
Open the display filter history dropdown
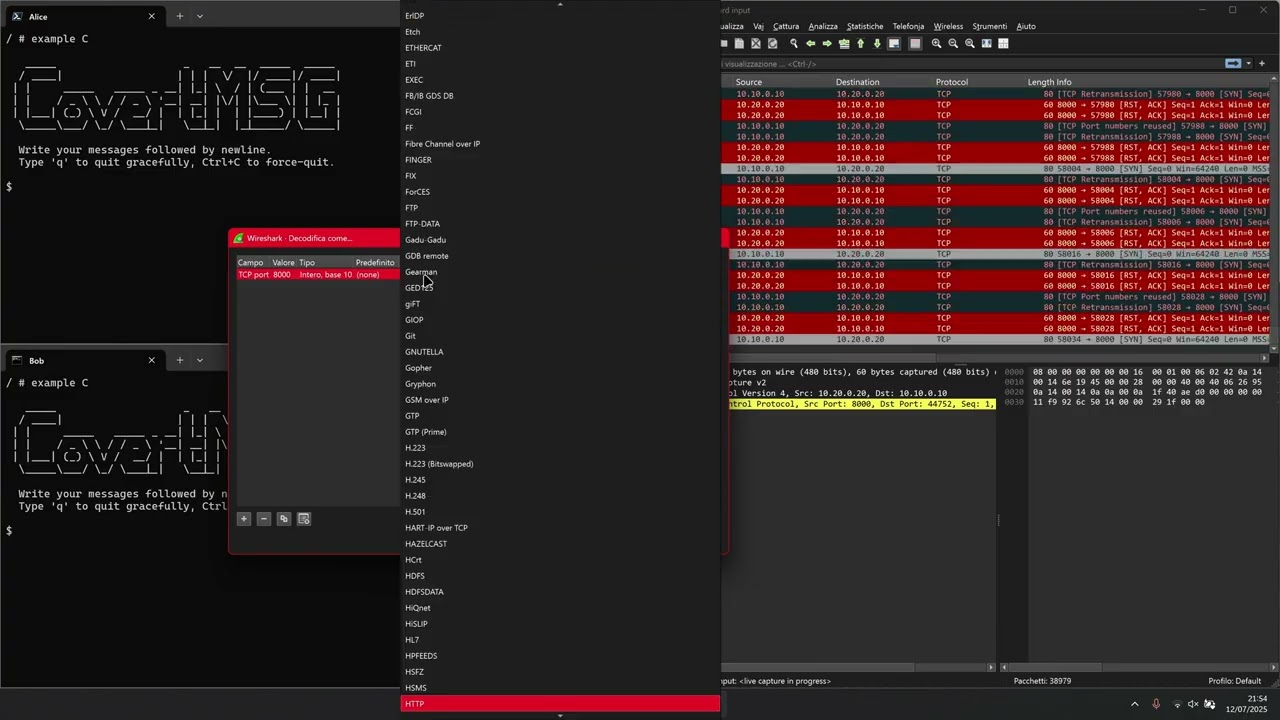click(1248, 63)
